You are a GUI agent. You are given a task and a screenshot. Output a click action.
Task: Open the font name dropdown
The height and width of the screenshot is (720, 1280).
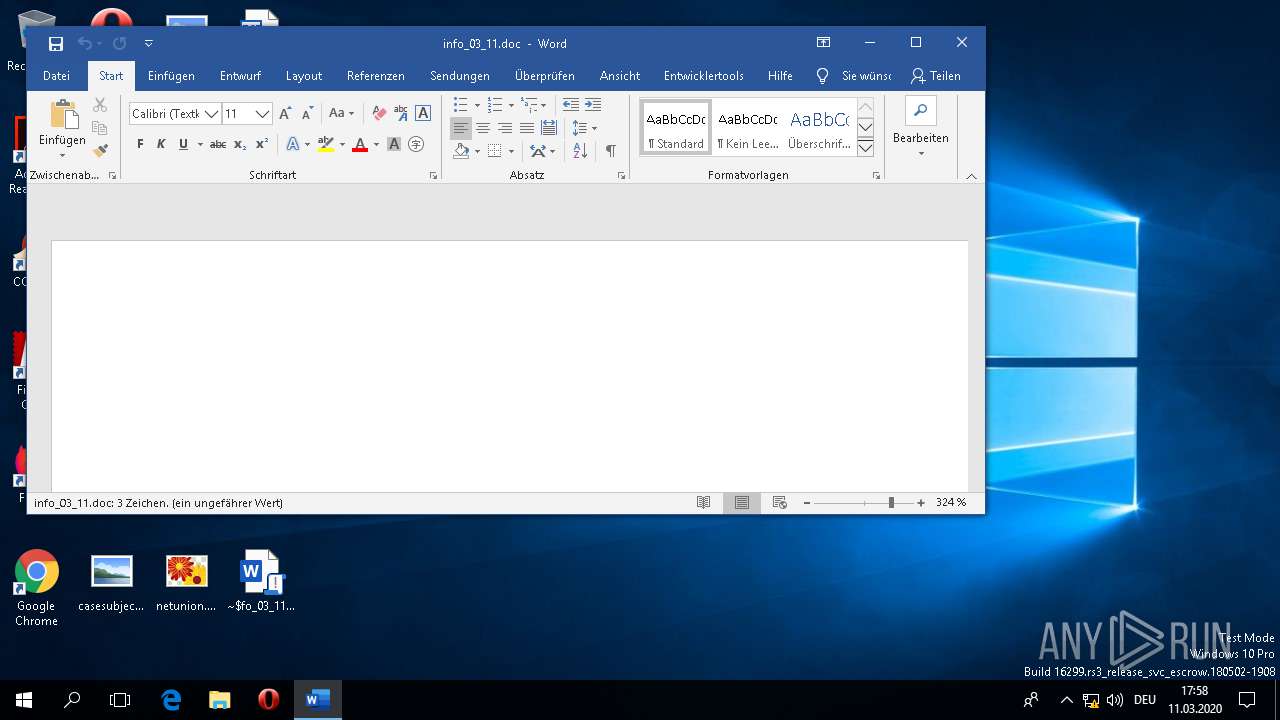tap(211, 114)
